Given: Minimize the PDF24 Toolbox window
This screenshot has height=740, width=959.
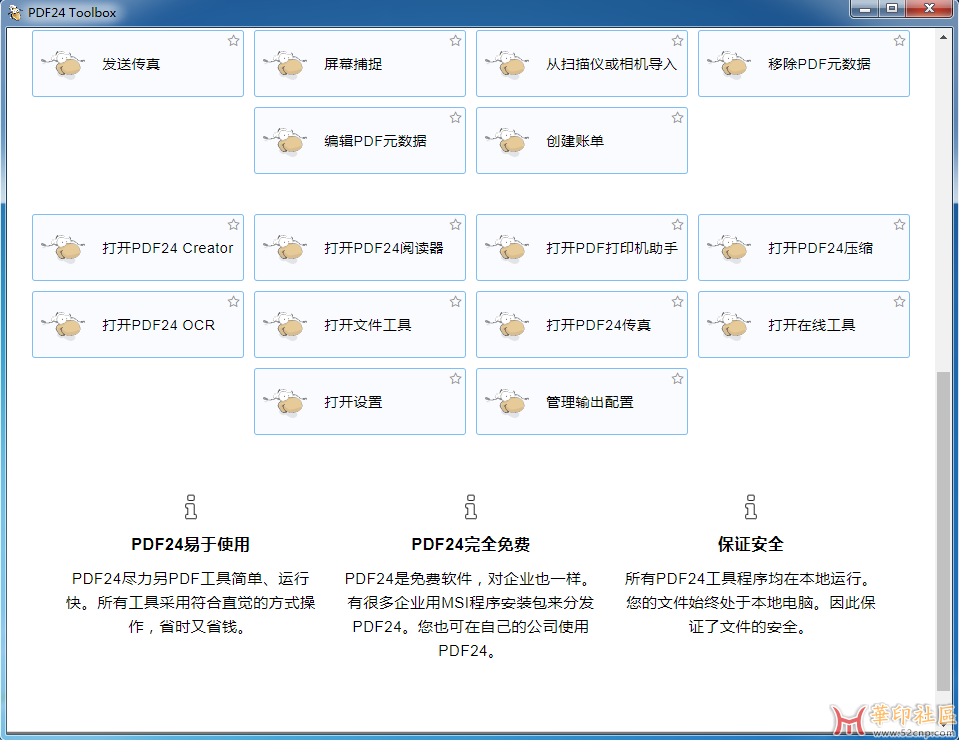Looking at the screenshot, I should point(865,9).
